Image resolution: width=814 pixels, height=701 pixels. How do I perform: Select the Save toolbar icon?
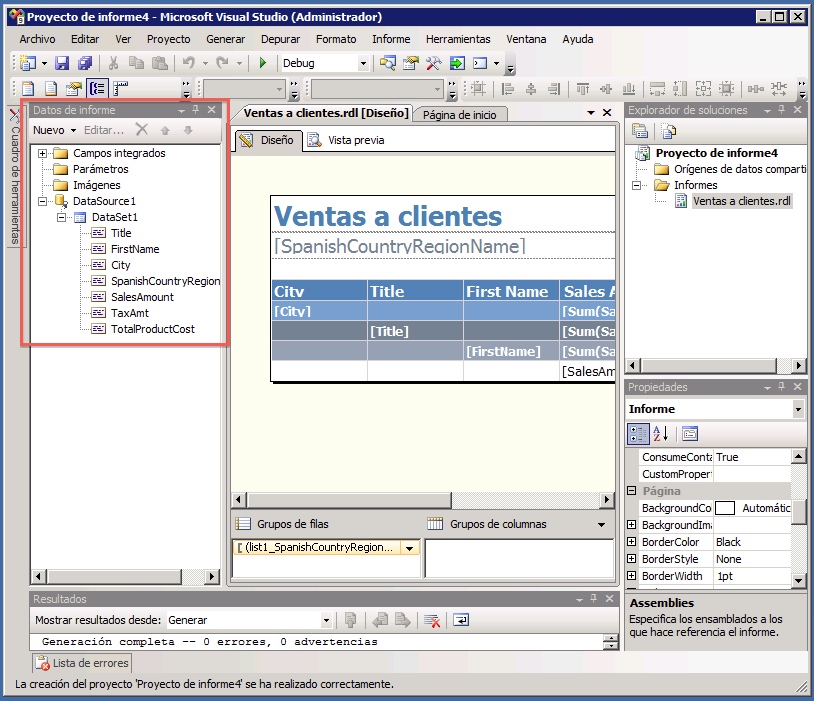pos(63,62)
